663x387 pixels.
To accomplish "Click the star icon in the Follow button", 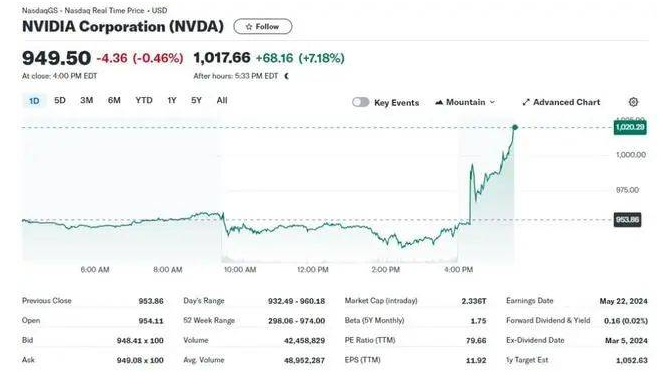I will pos(249,27).
